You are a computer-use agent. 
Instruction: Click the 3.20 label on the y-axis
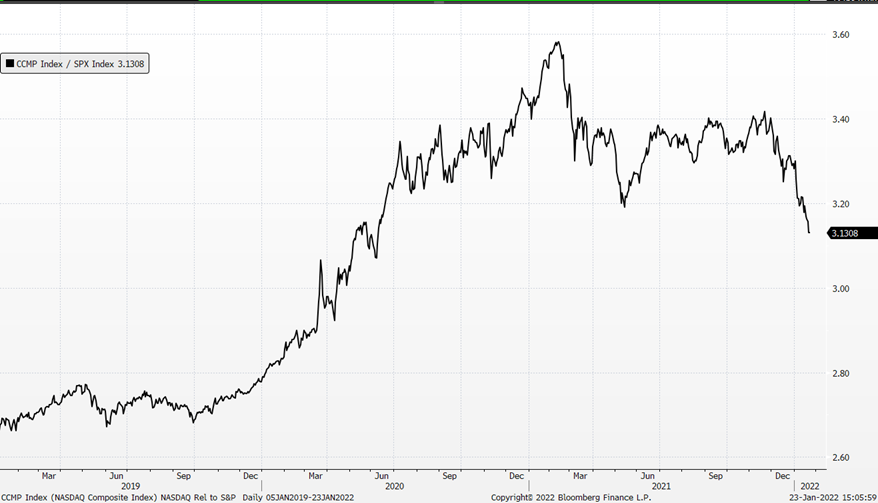pyautogui.click(x=840, y=204)
